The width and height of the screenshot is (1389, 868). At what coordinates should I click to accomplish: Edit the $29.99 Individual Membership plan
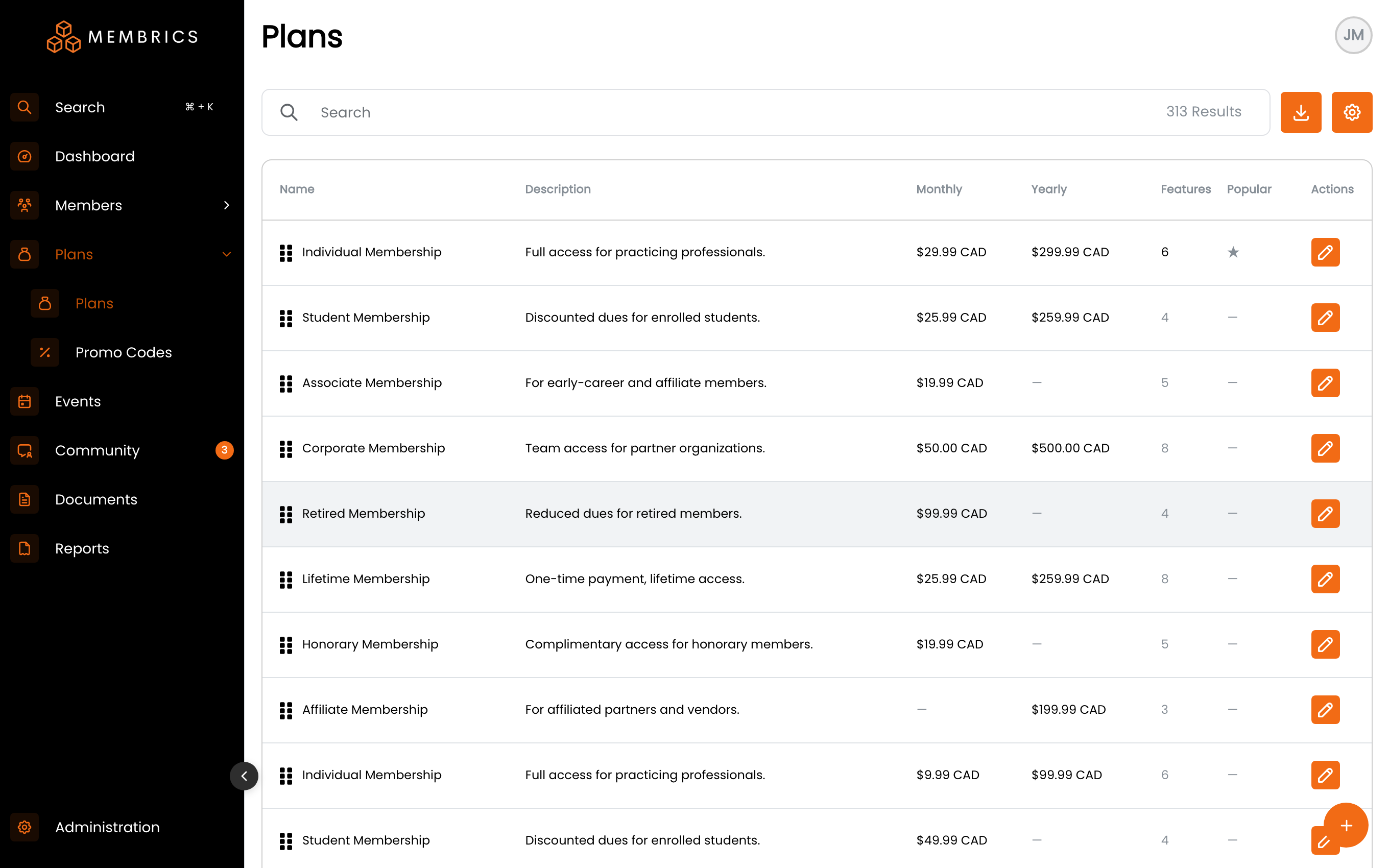pos(1325,252)
